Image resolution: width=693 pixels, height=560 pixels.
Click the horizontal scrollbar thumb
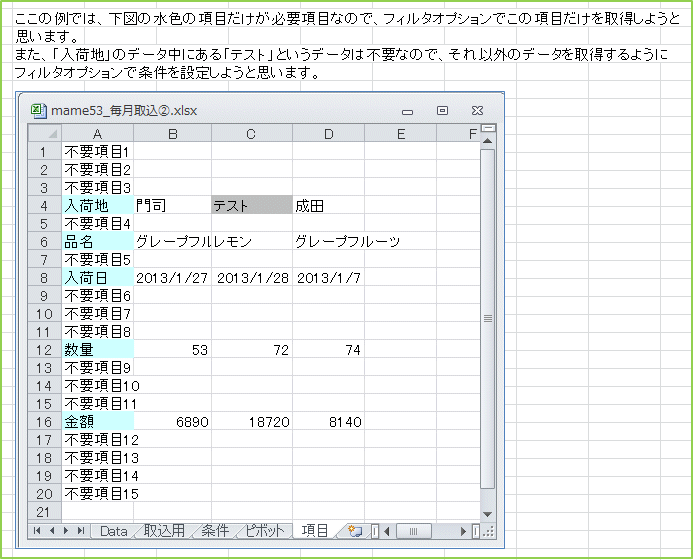(x=414, y=531)
